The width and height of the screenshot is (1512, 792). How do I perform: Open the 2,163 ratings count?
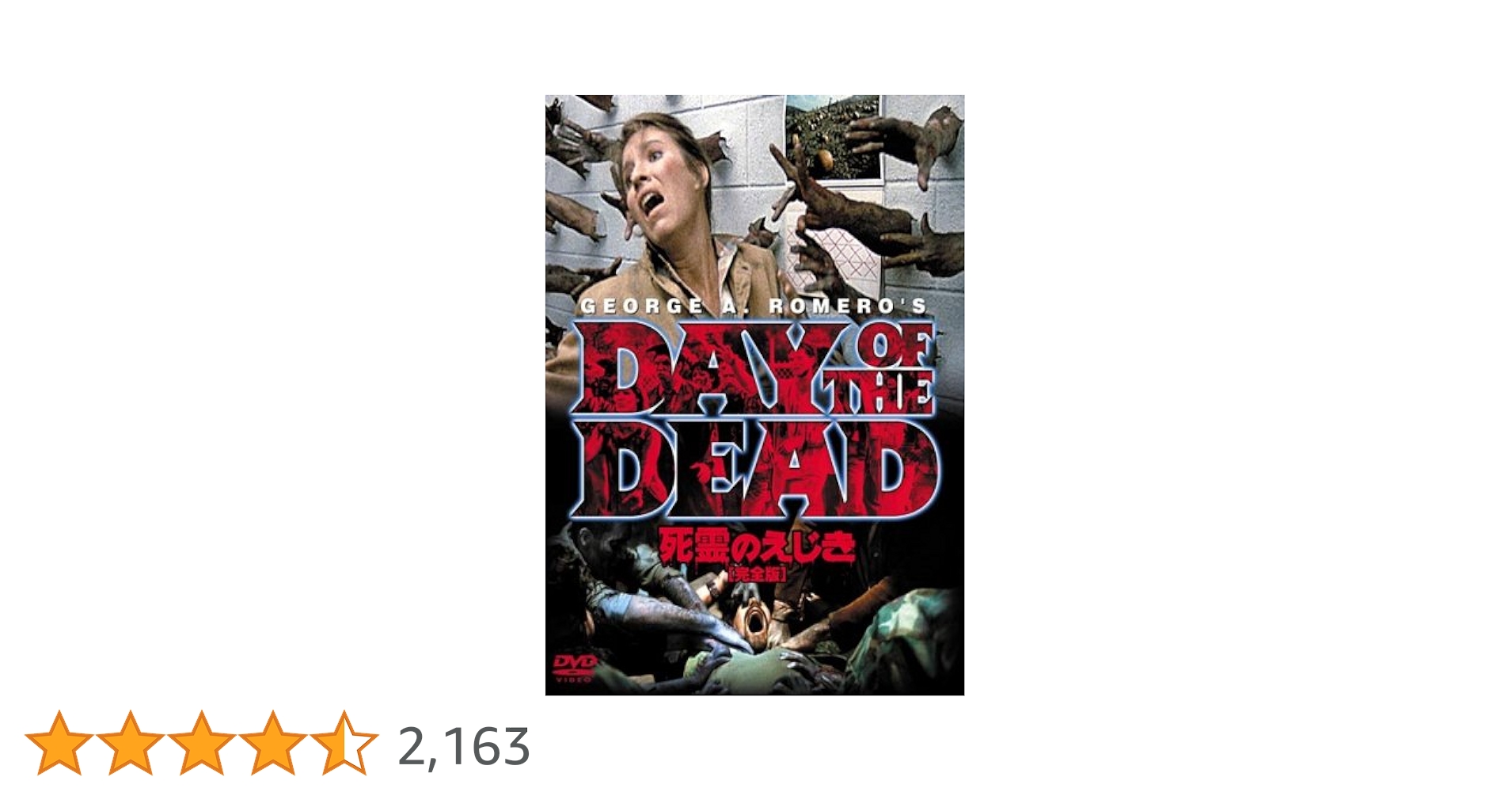click(x=464, y=747)
